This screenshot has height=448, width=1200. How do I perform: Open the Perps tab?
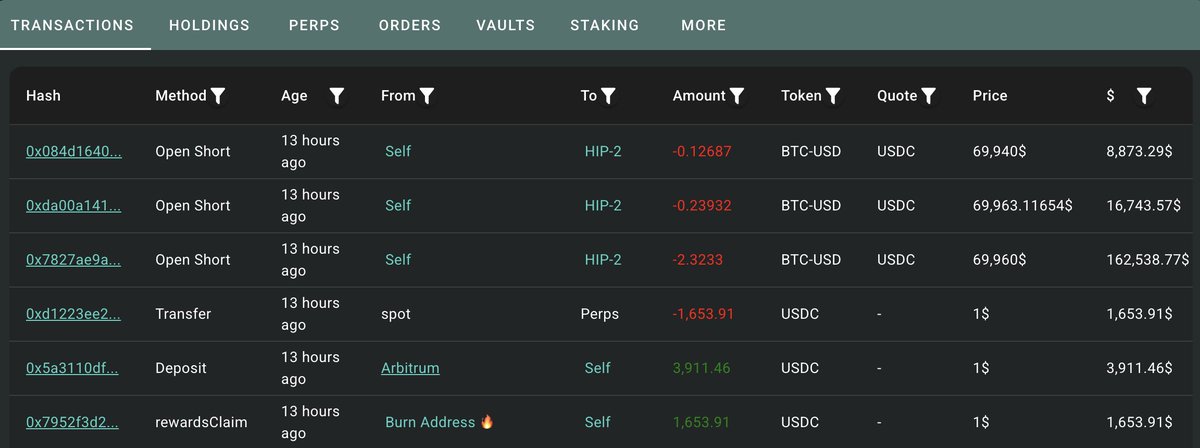click(x=314, y=25)
